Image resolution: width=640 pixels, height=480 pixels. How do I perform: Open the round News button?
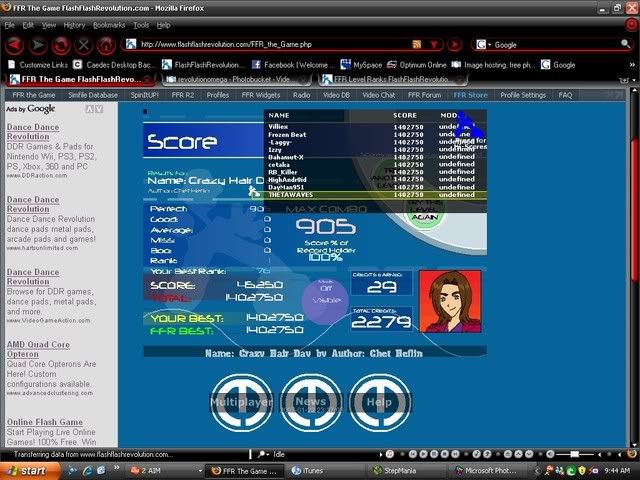310,401
